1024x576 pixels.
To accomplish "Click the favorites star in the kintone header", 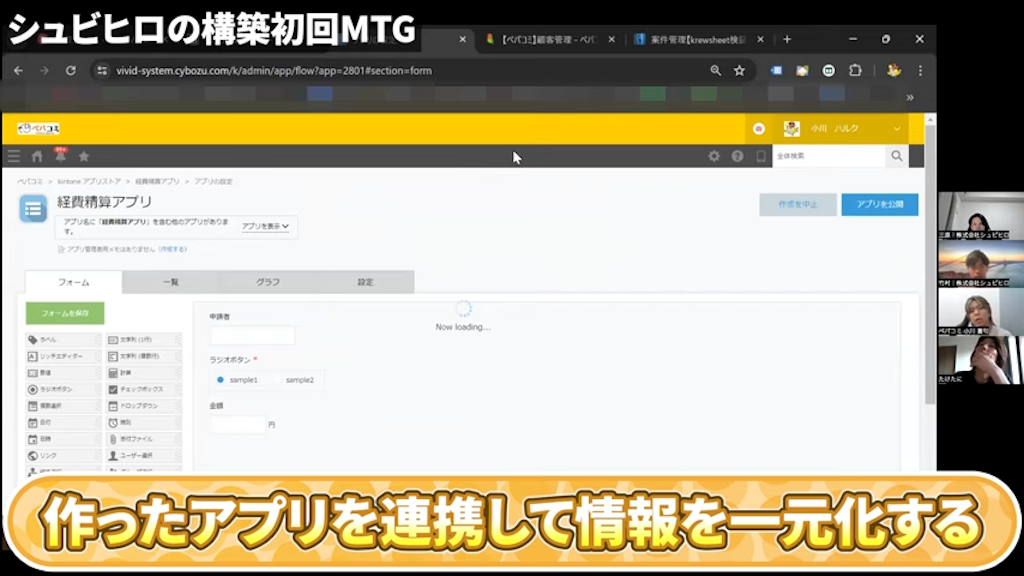I will click(84, 155).
